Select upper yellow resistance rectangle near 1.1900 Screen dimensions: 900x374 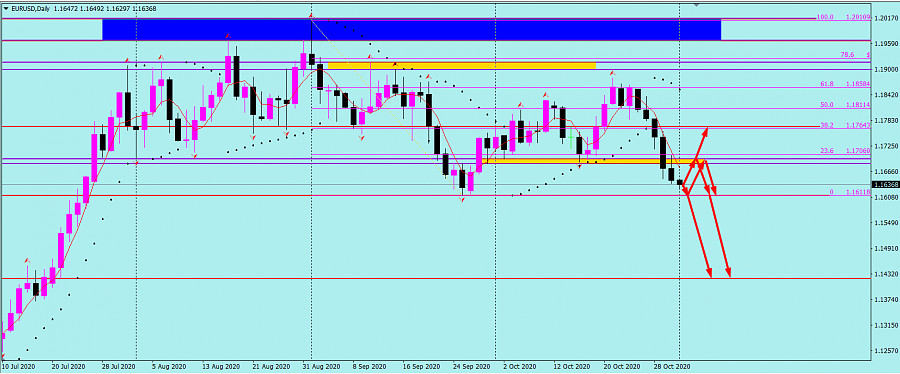pyautogui.click(x=462, y=66)
